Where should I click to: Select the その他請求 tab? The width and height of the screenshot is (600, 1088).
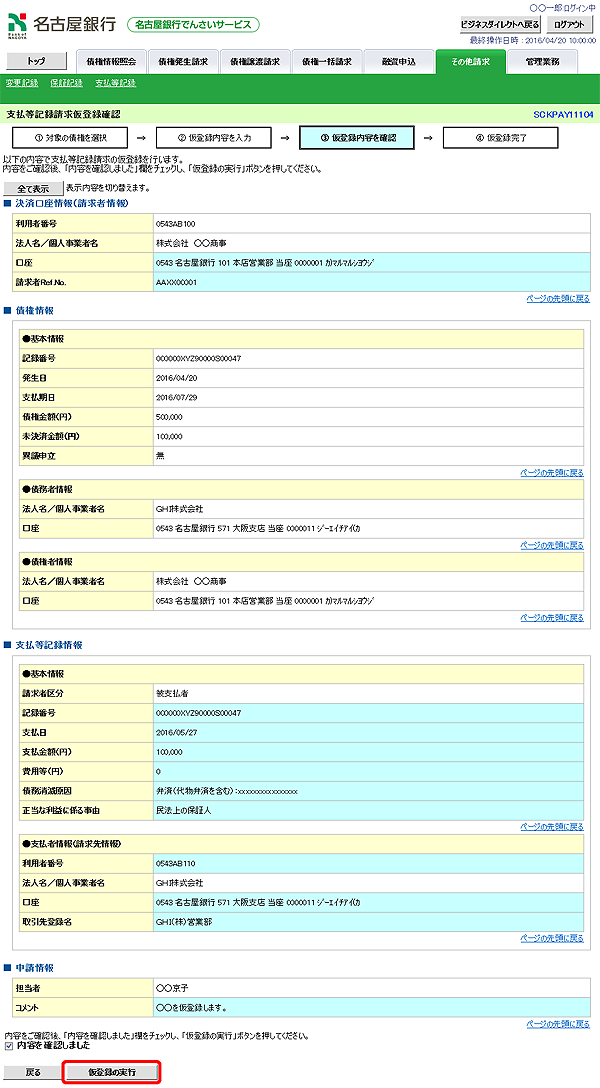470,62
